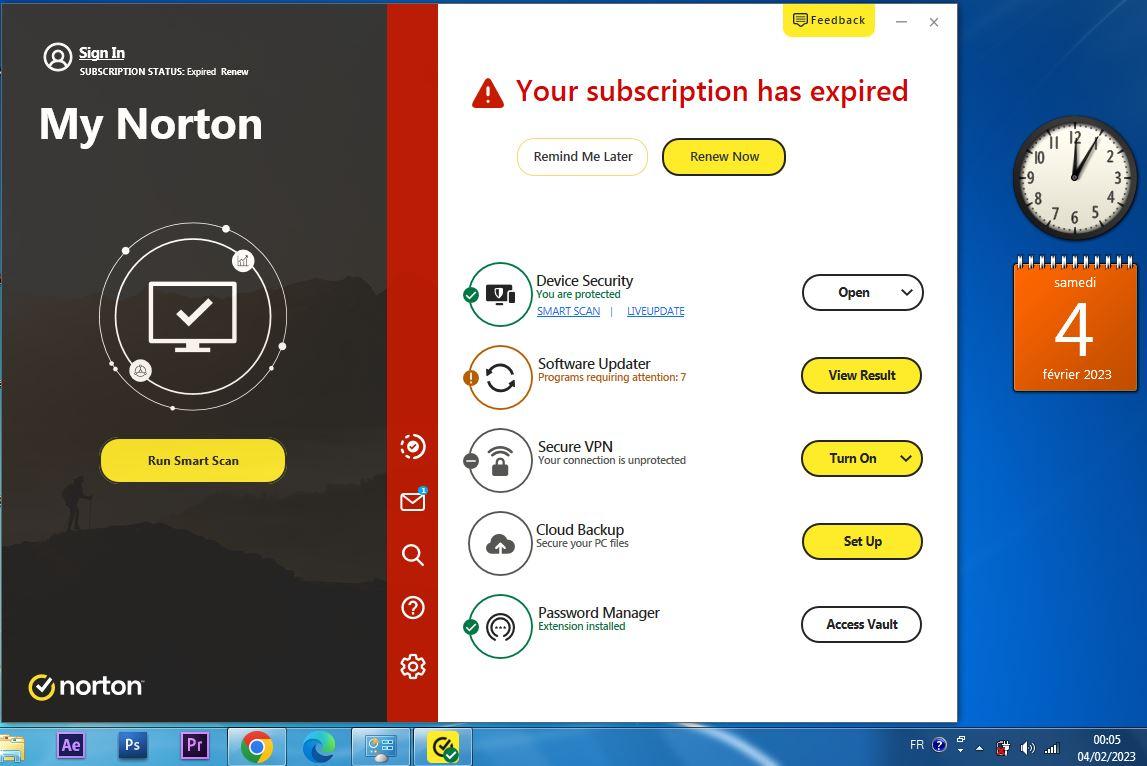Screen dimensions: 1147x766
Task: Click the "Software Updater" heading text
Action: point(594,364)
